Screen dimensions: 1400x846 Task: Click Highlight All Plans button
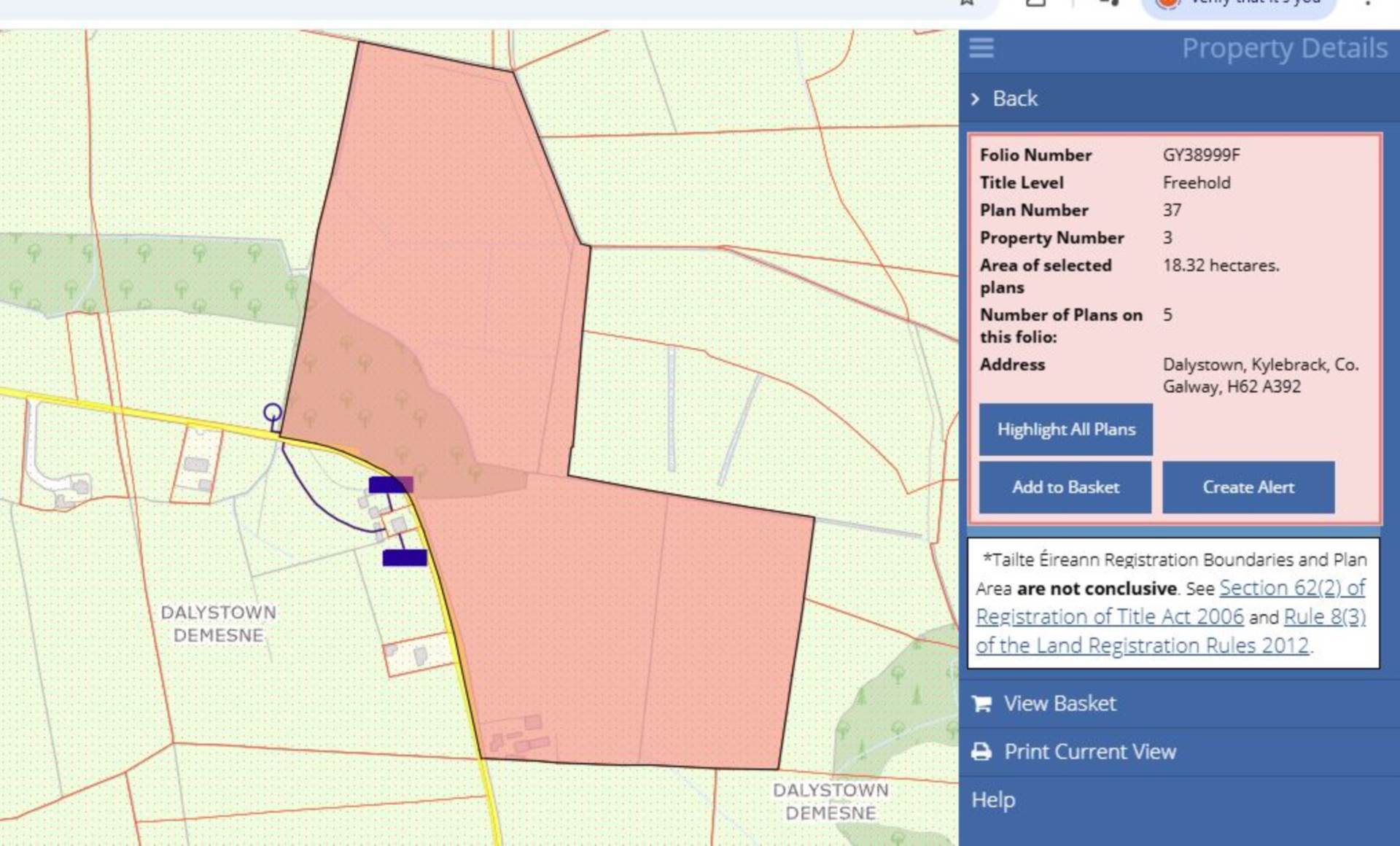tap(1065, 430)
